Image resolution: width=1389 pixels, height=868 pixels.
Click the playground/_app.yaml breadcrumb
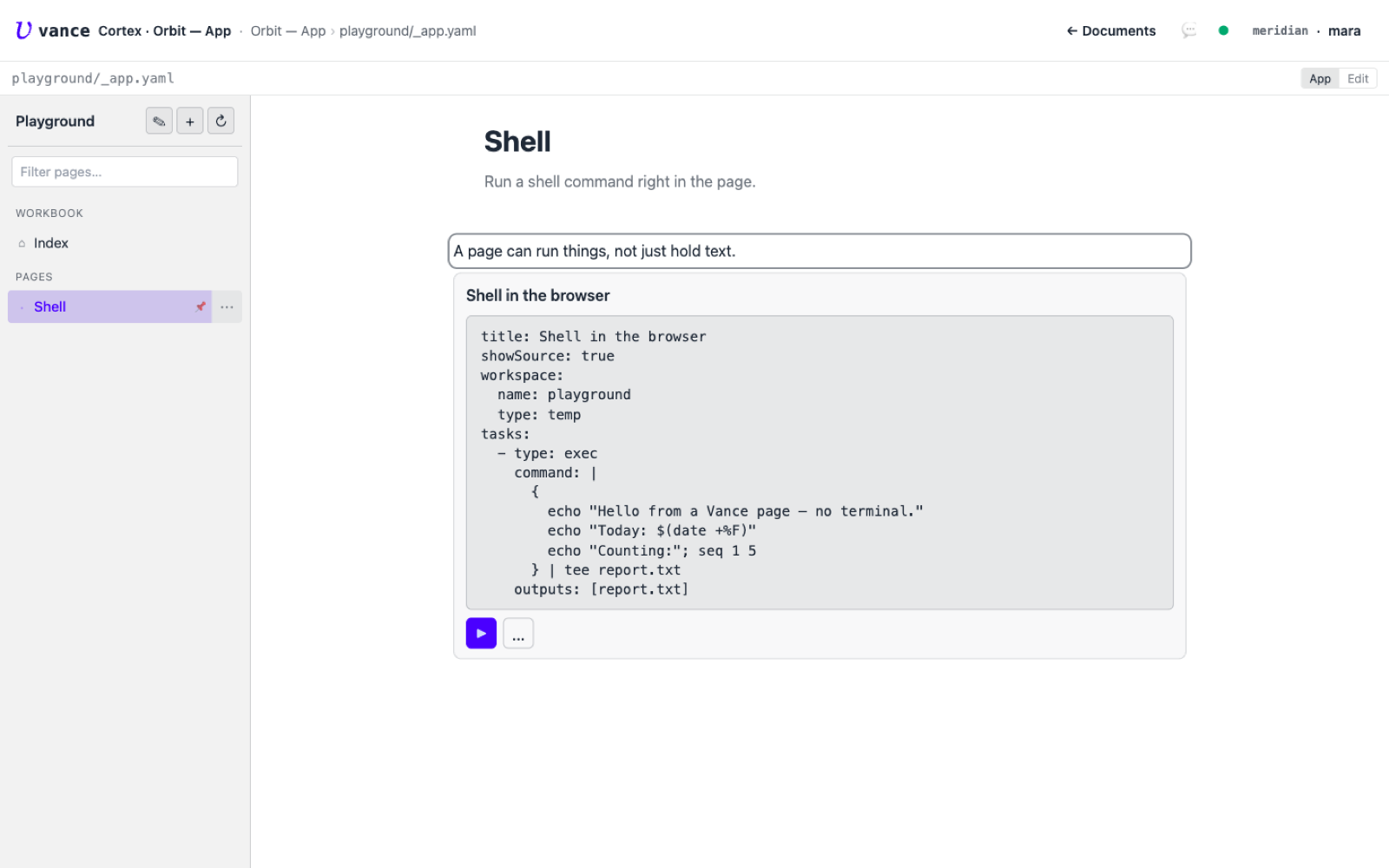point(407,30)
